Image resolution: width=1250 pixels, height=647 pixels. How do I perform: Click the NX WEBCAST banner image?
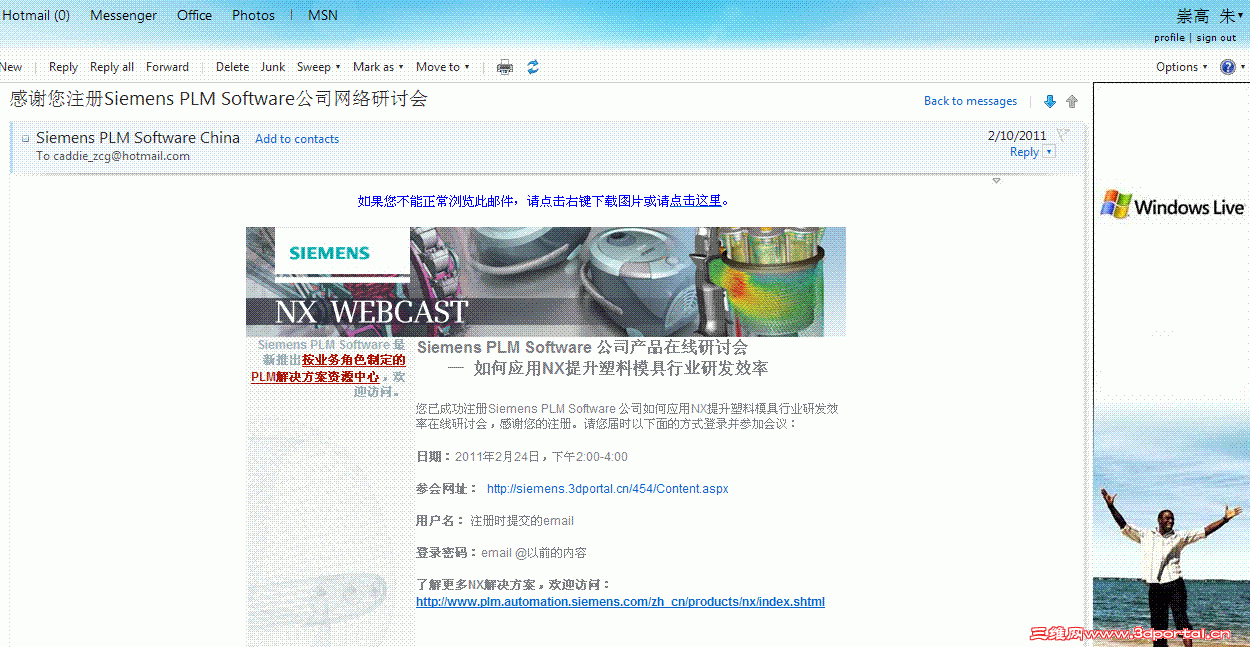point(546,282)
